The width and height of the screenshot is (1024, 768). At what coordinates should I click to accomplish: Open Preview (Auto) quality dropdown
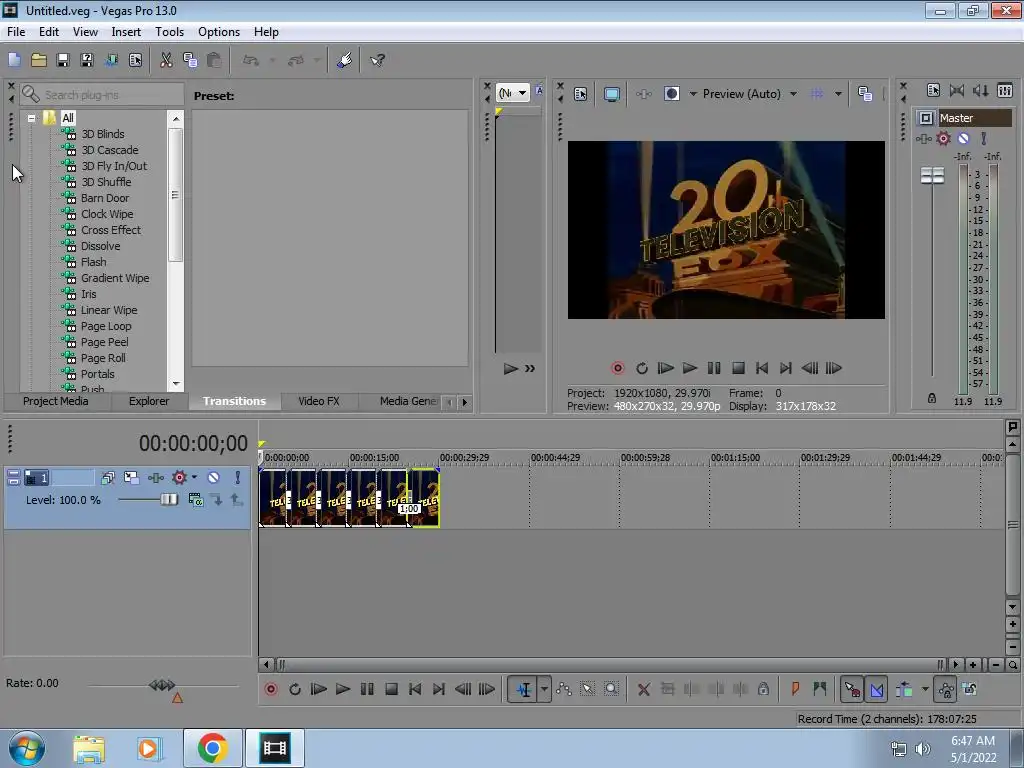793,94
